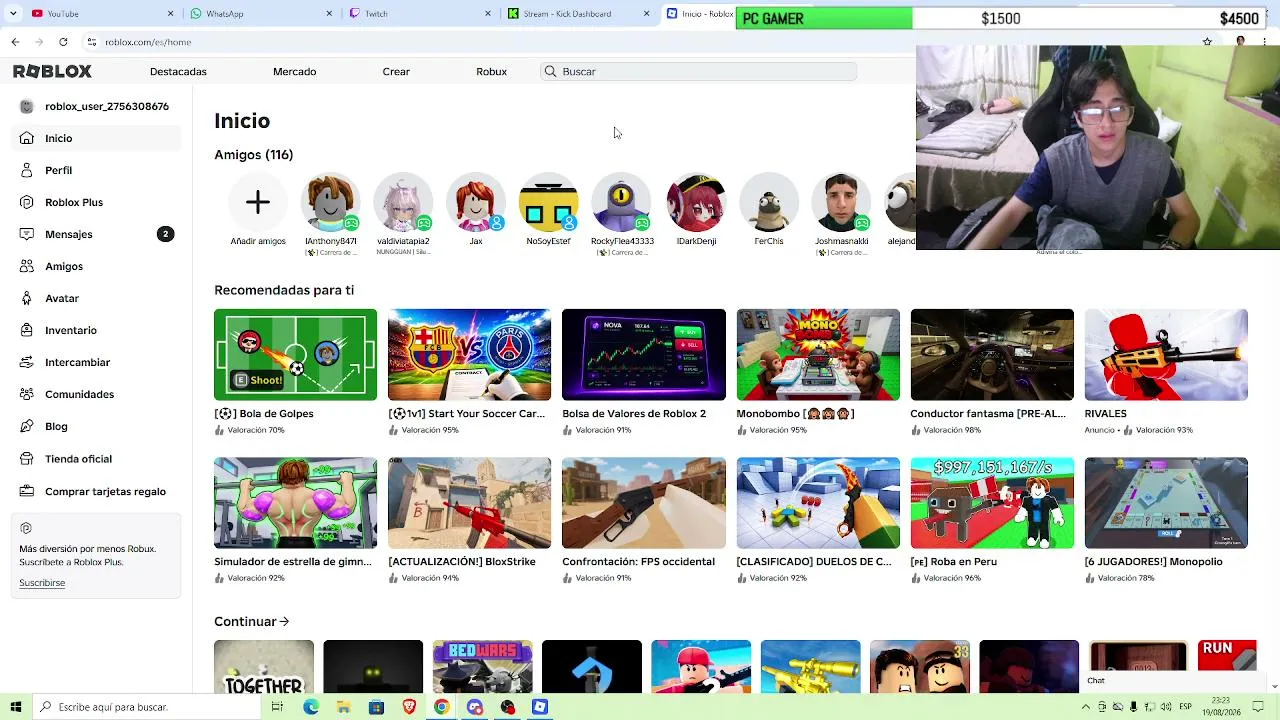Click the Añadir amigos plus icon
Viewport: 1280px width, 720px height.
coord(258,203)
